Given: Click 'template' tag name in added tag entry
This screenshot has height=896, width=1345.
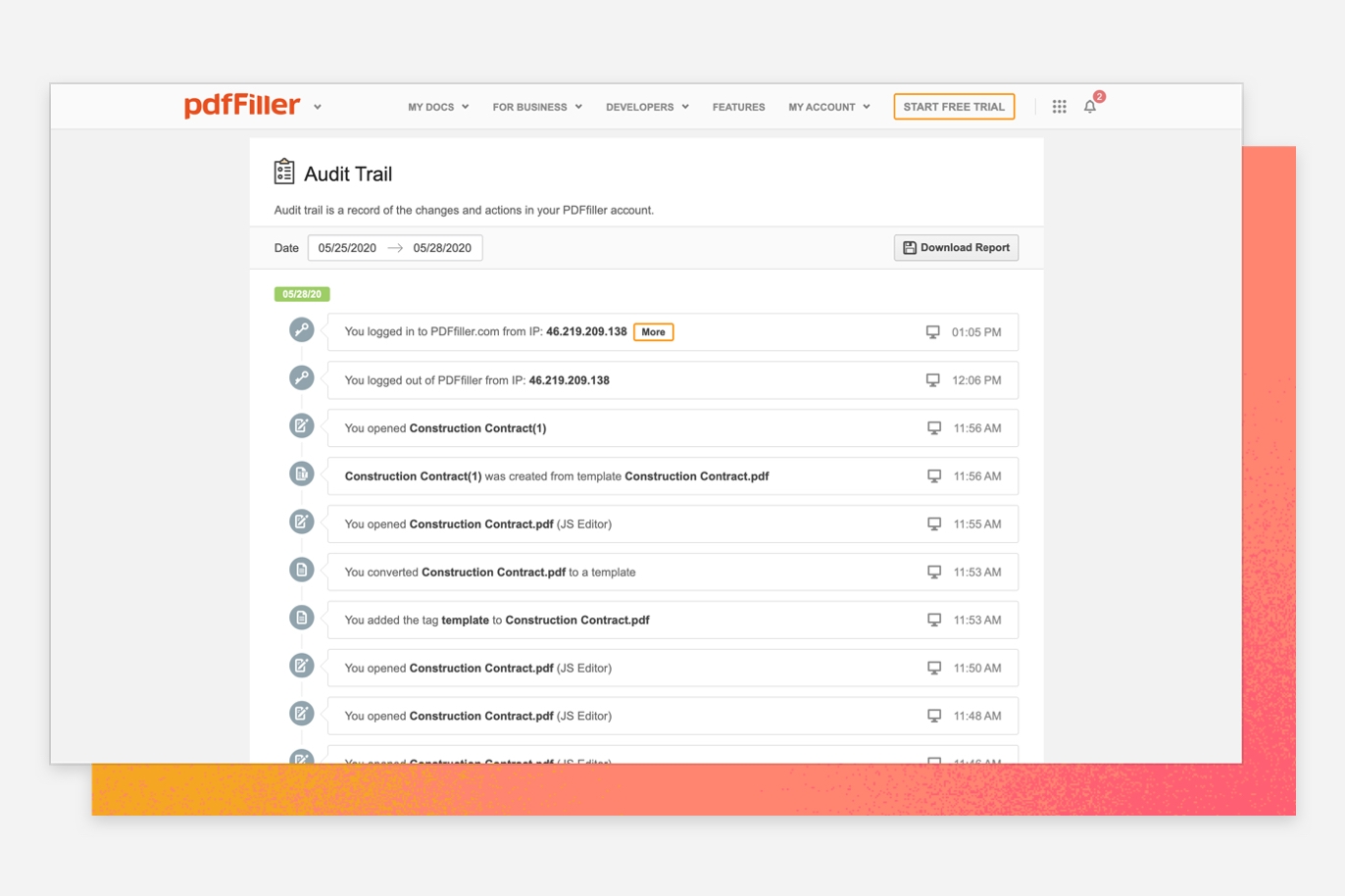Looking at the screenshot, I should pyautogui.click(x=466, y=621).
